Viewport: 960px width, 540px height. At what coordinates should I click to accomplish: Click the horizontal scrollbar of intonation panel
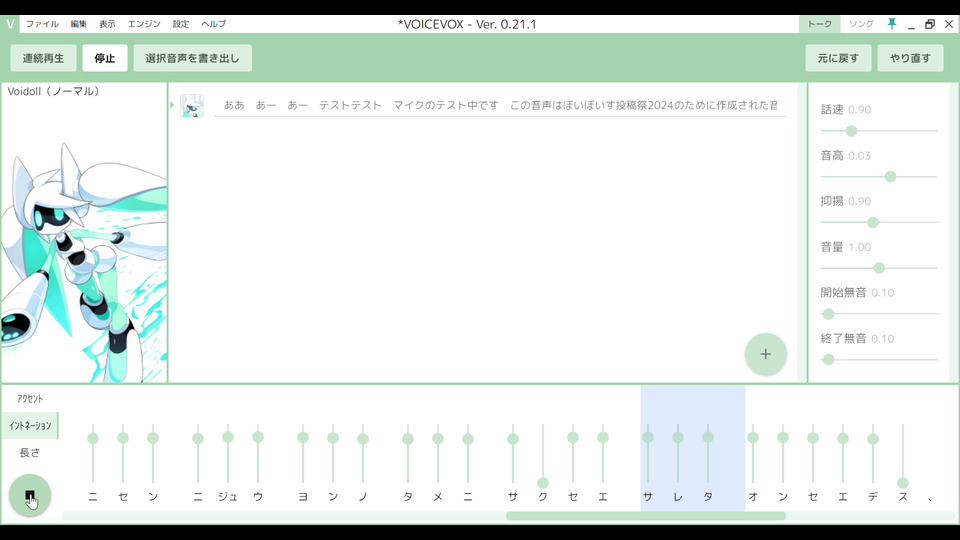click(x=645, y=516)
